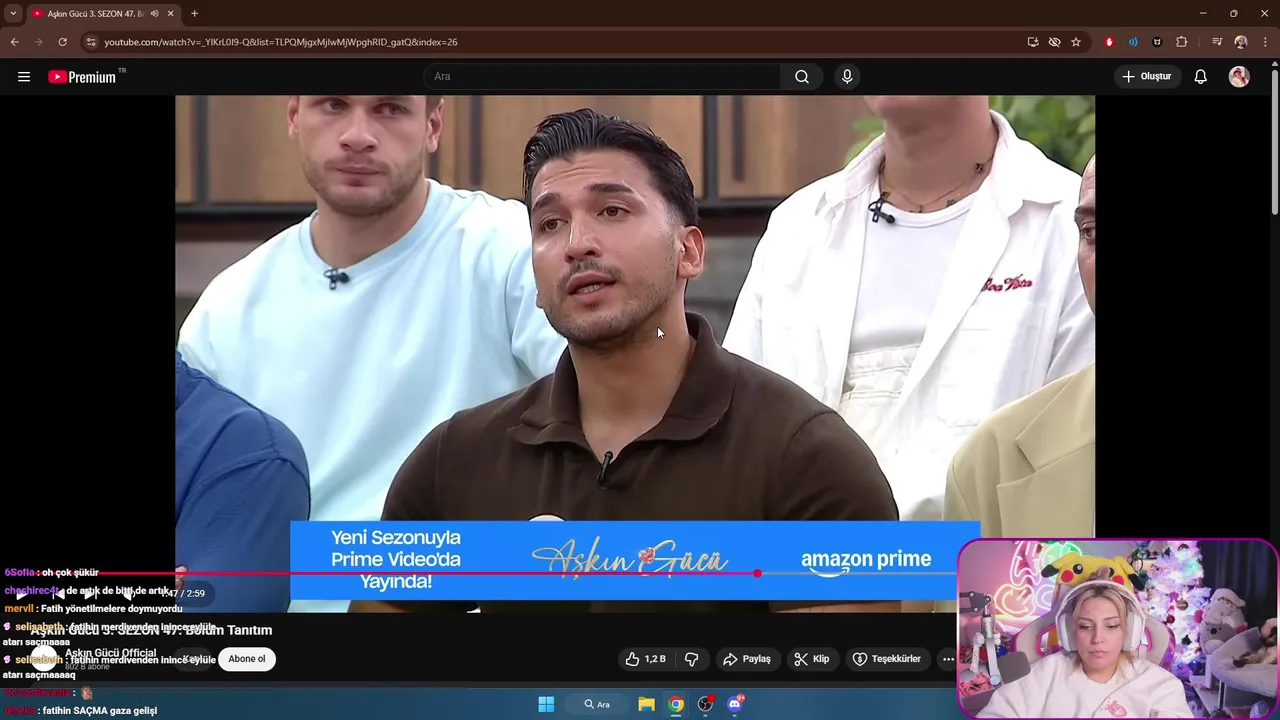The image size is (1280, 720).
Task: Open Chrome three-dot customize menu
Action: pyautogui.click(x=1265, y=42)
